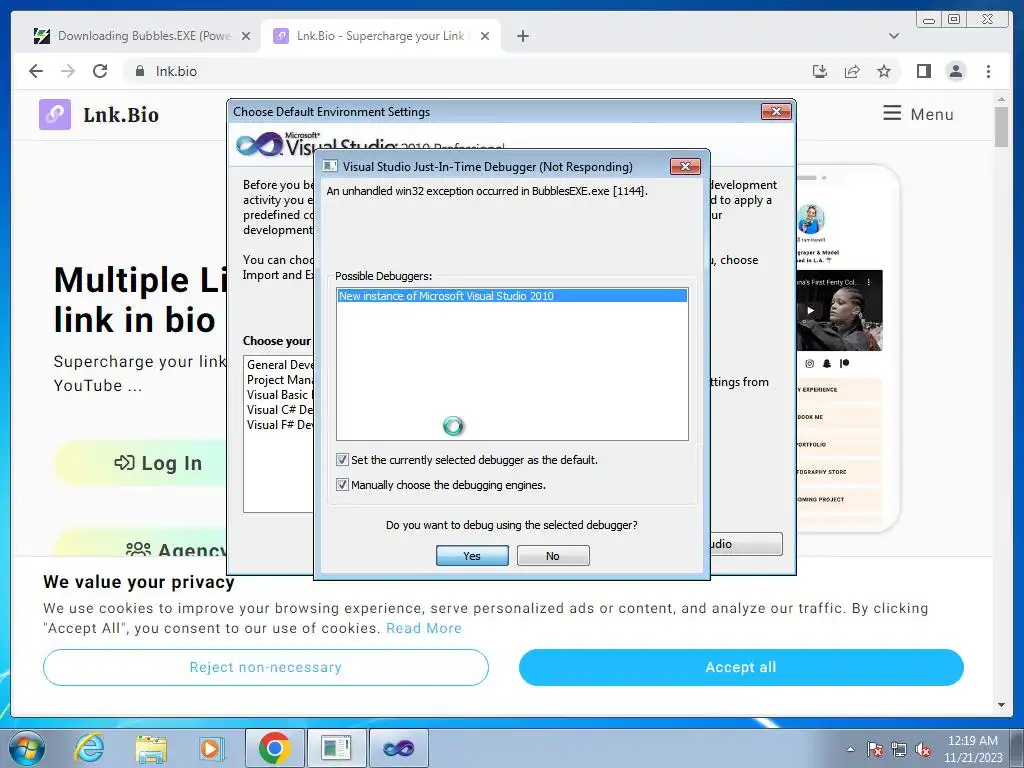The height and width of the screenshot is (768, 1024).
Task: Open Action Center flag icon
Action: click(x=875, y=749)
